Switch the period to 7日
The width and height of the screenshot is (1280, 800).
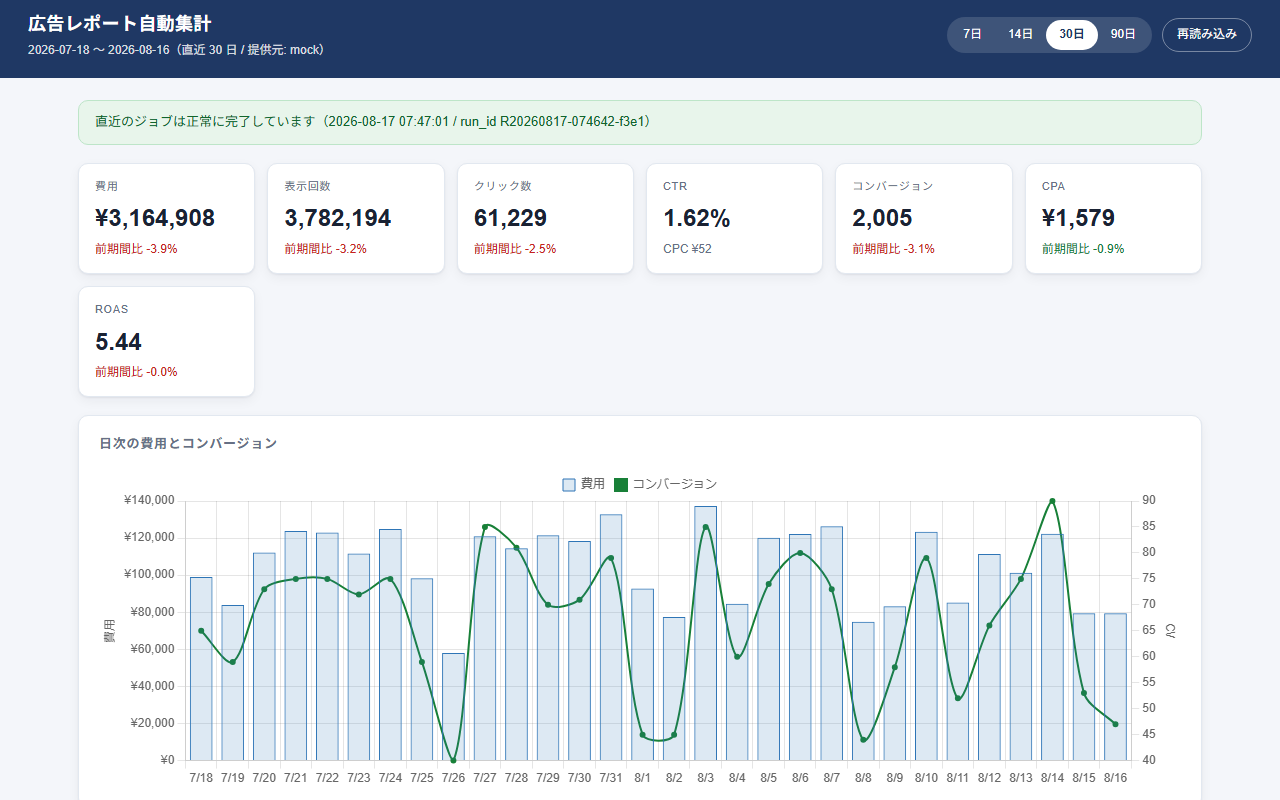(x=972, y=34)
